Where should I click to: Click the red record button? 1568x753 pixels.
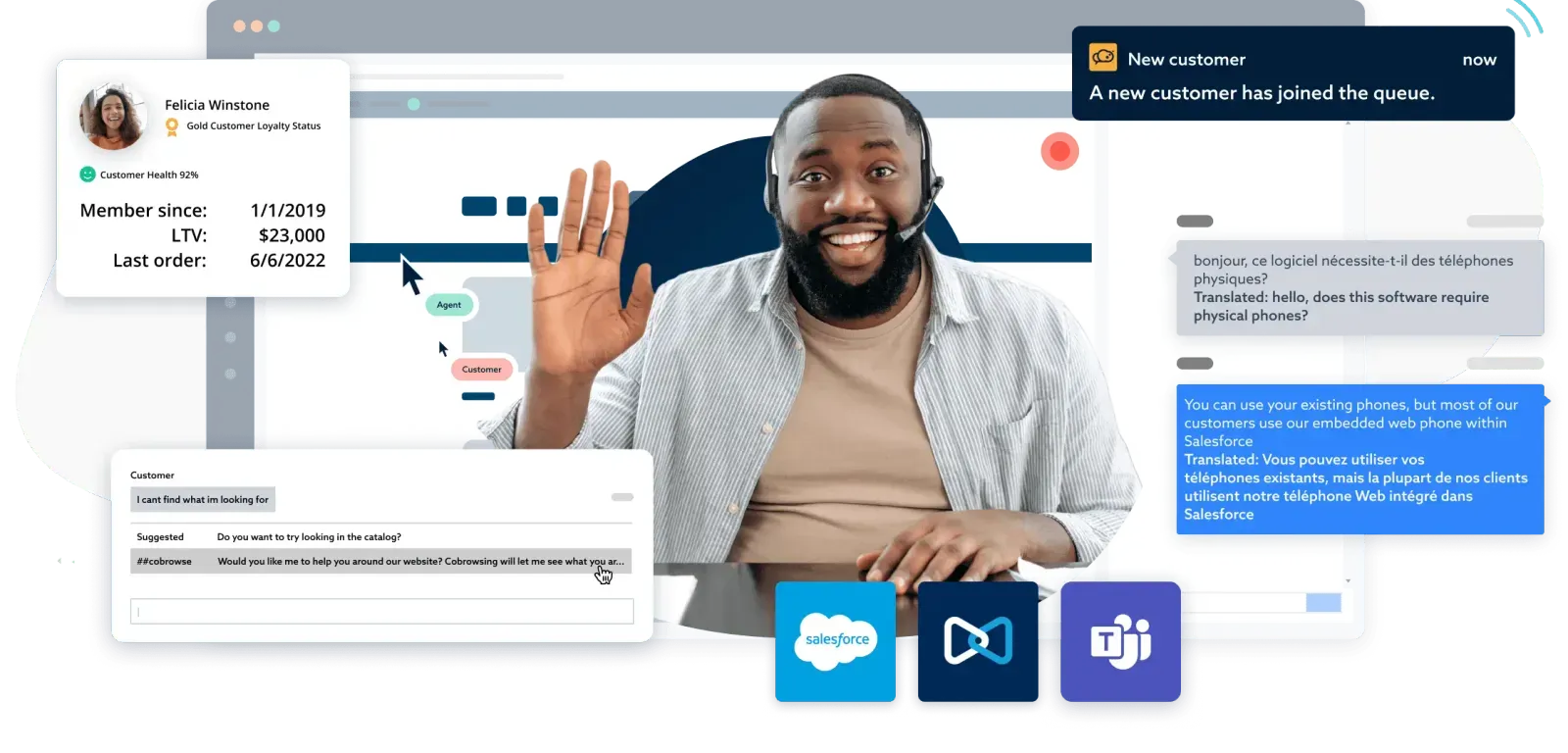(1059, 151)
